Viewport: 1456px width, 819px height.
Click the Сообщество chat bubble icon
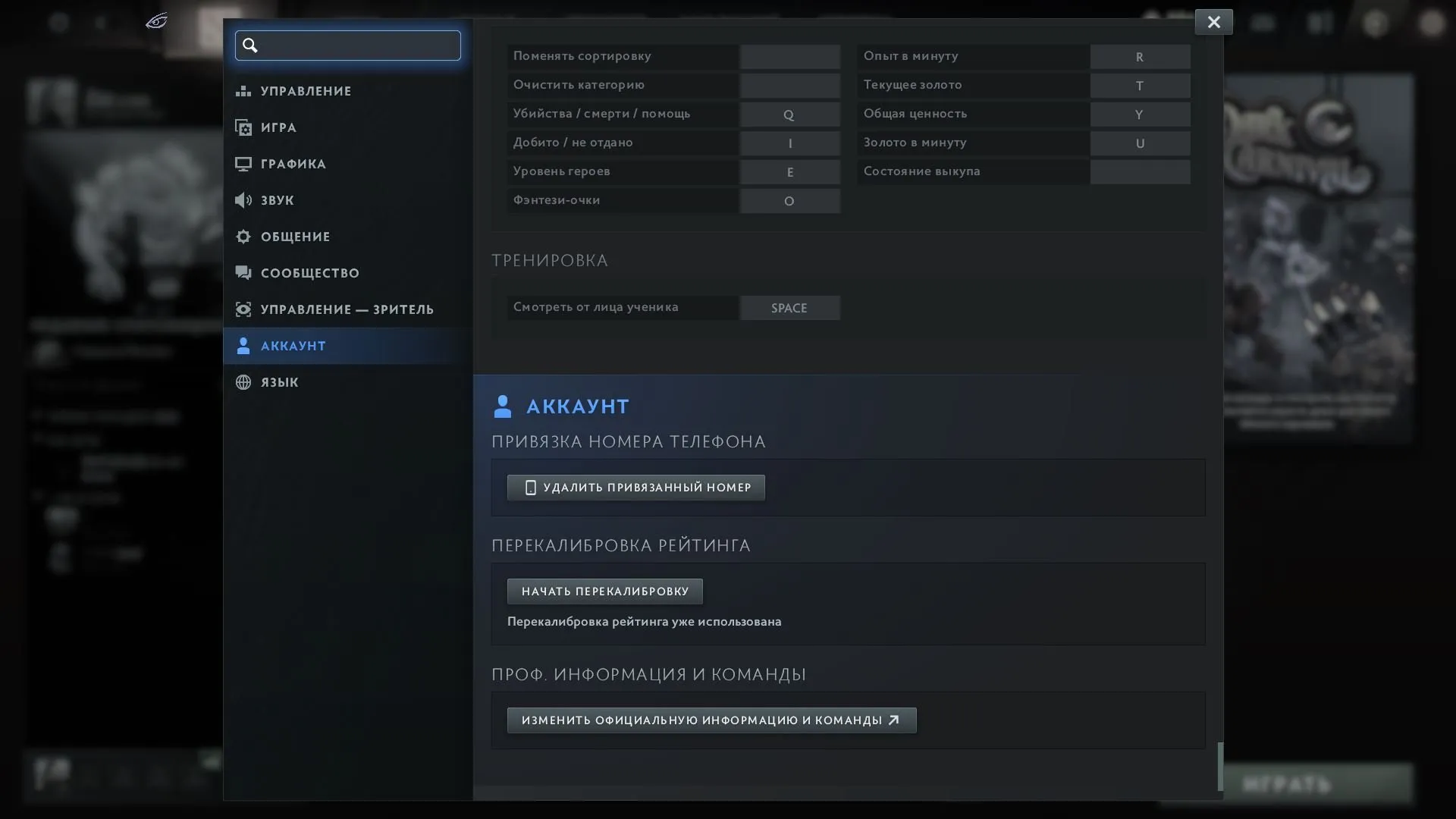[x=243, y=273]
